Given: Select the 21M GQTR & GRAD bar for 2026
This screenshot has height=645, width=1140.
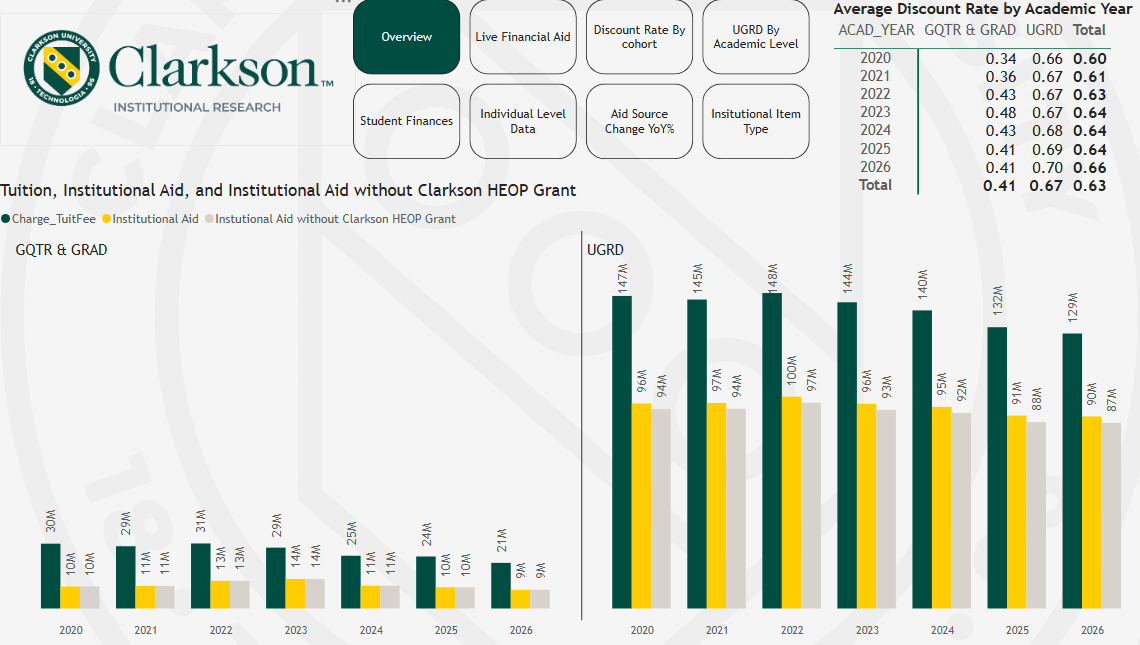Looking at the screenshot, I should (x=501, y=585).
